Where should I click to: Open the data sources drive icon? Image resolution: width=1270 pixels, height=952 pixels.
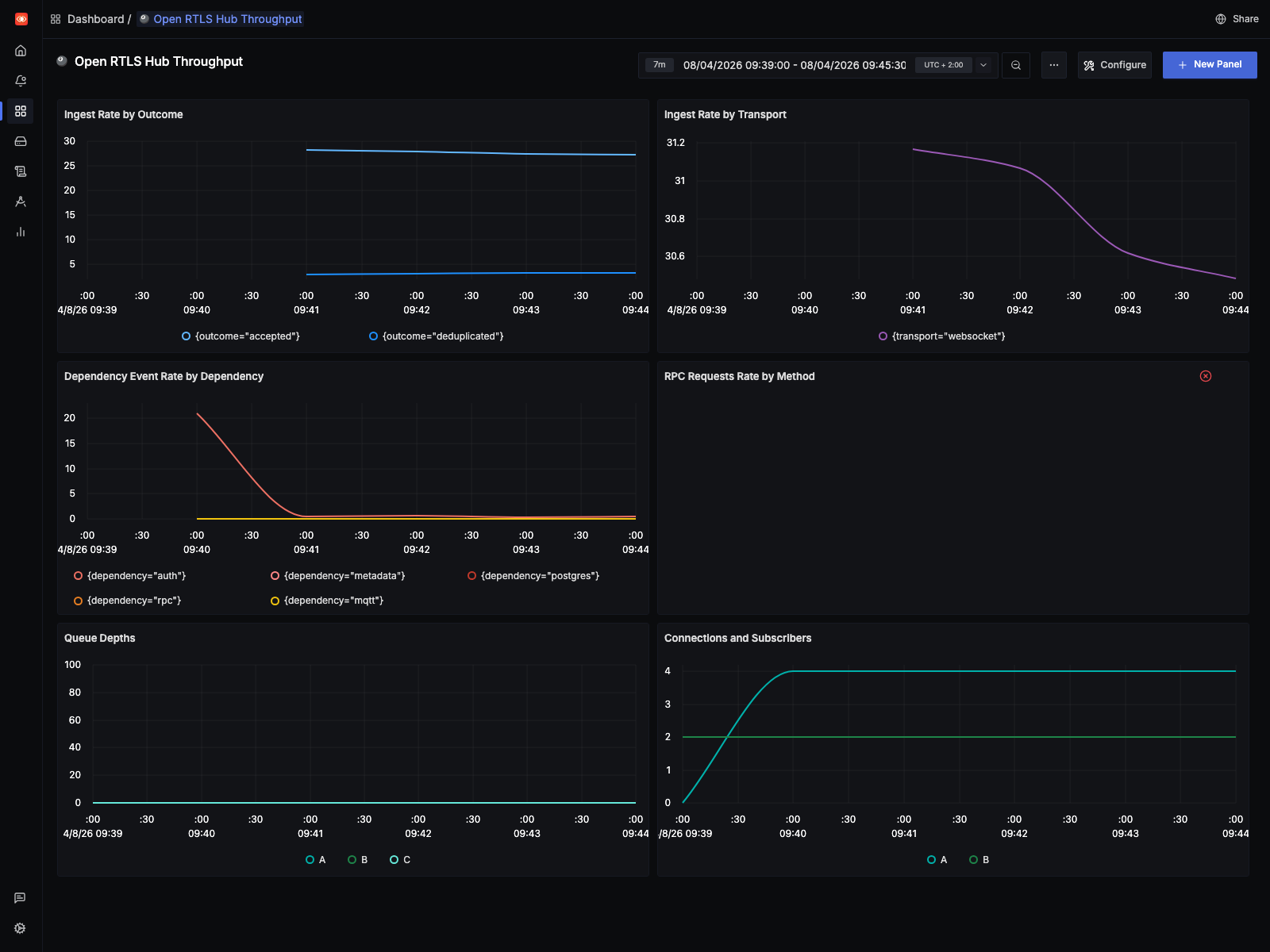click(20, 140)
